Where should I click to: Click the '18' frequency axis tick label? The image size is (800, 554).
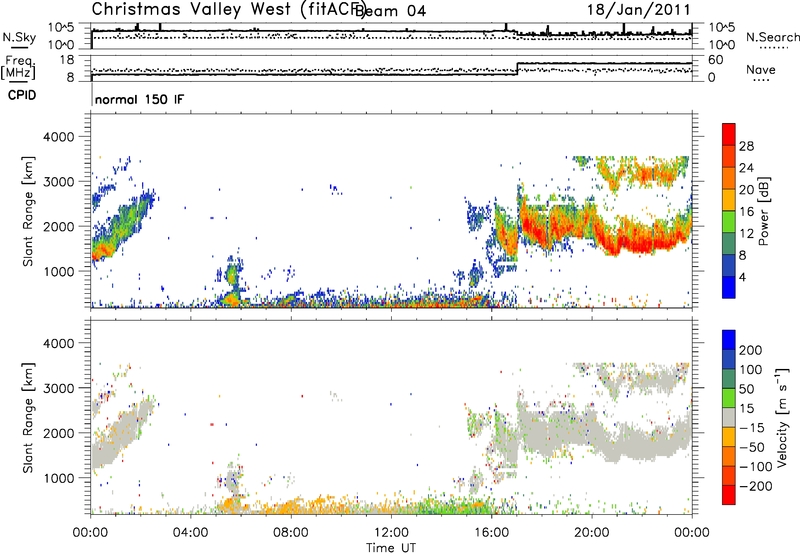[67, 60]
